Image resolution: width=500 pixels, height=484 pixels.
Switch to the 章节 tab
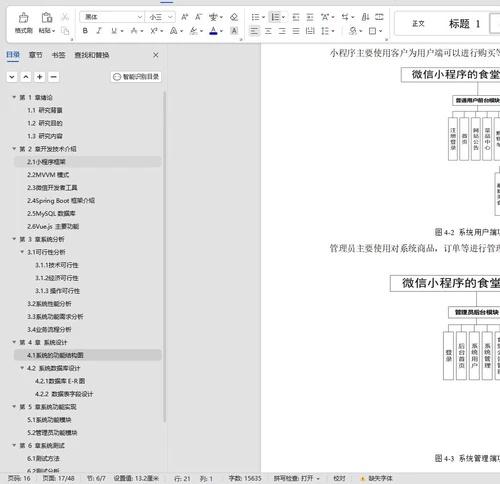point(36,55)
